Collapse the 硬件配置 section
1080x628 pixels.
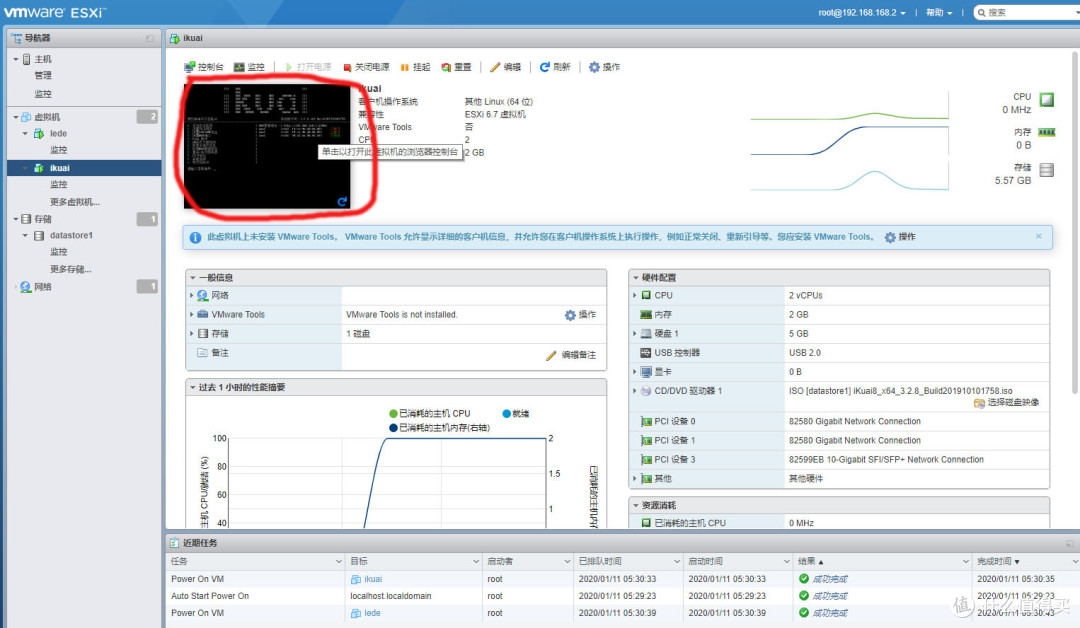(x=635, y=277)
